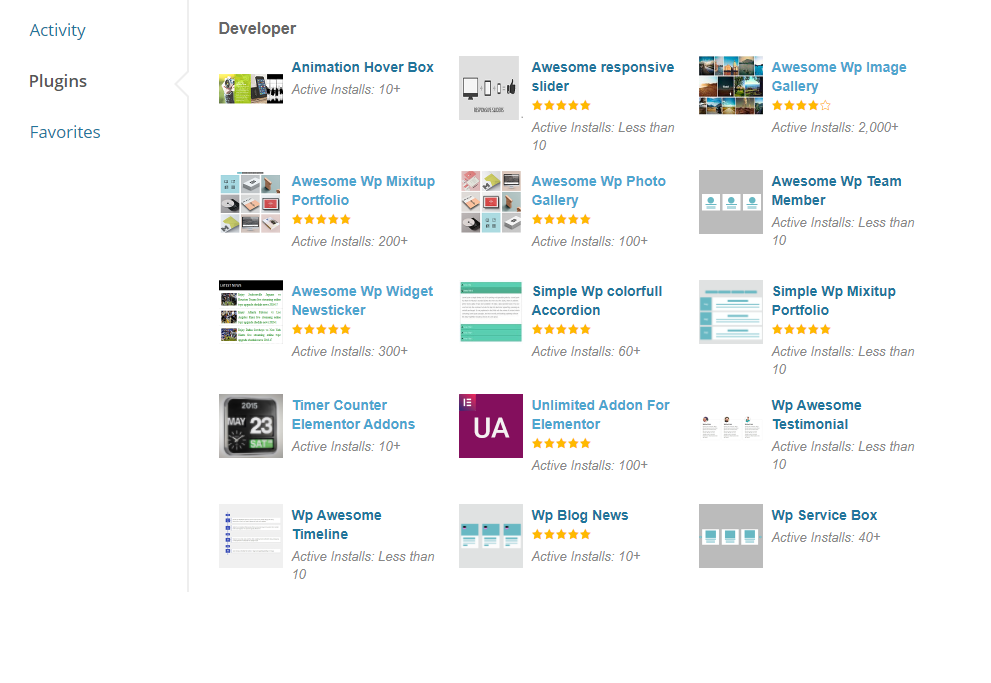Viewport: 991px width, 683px height.
Task: Open the Favorites tab
Action: point(65,132)
